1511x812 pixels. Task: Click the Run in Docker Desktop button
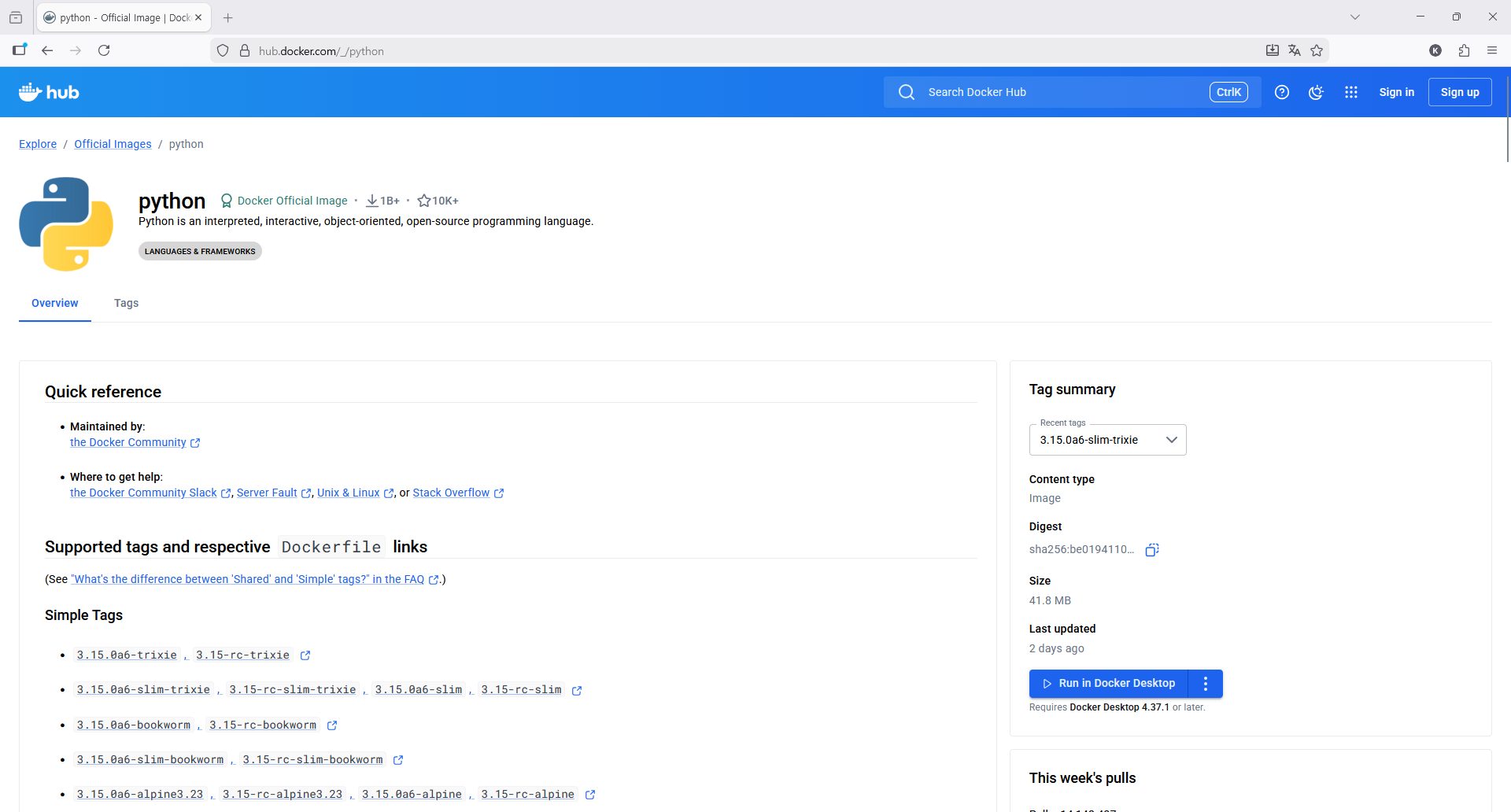1109,684
